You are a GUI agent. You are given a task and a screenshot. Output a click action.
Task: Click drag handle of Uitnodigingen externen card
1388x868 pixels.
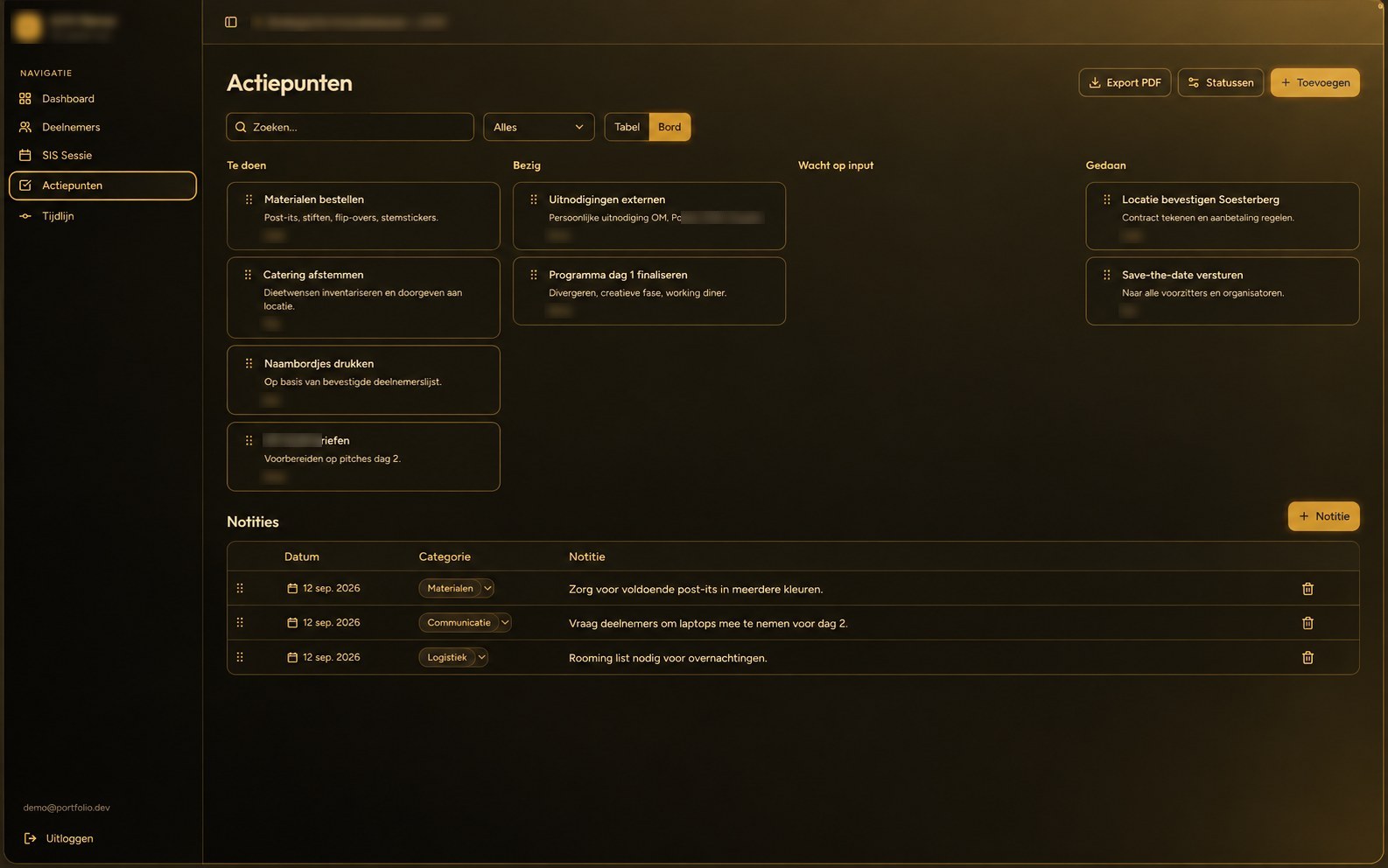point(534,199)
